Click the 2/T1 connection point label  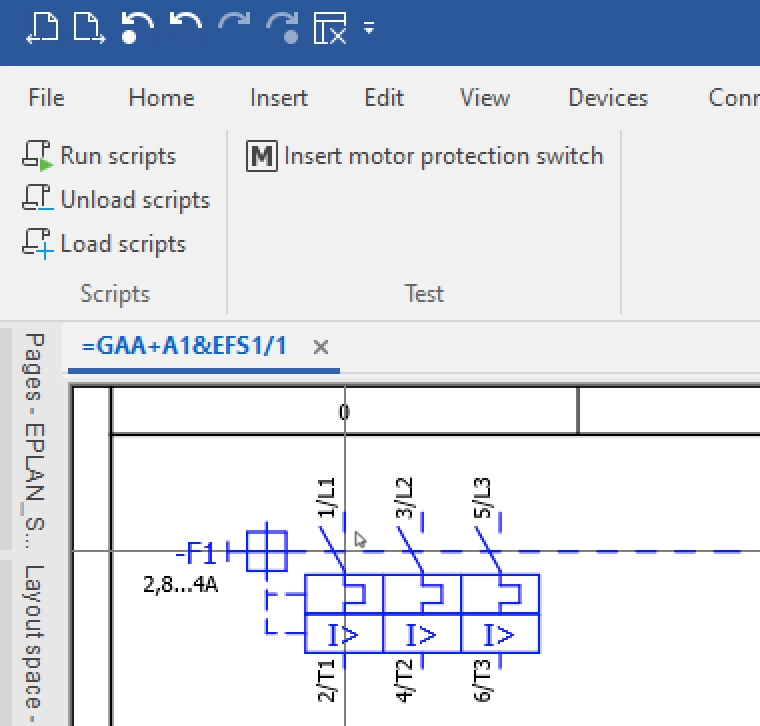326,680
